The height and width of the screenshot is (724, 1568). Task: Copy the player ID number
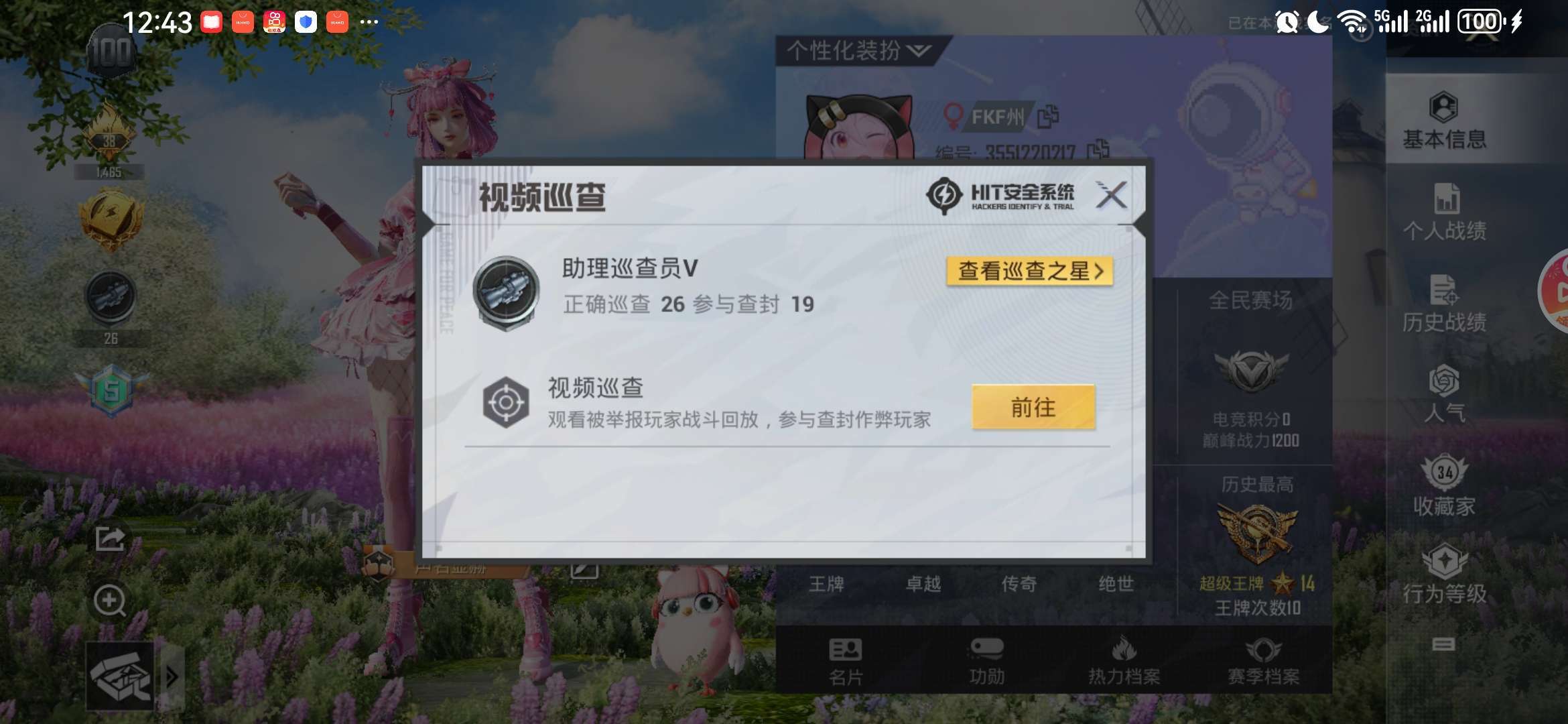tap(1098, 149)
